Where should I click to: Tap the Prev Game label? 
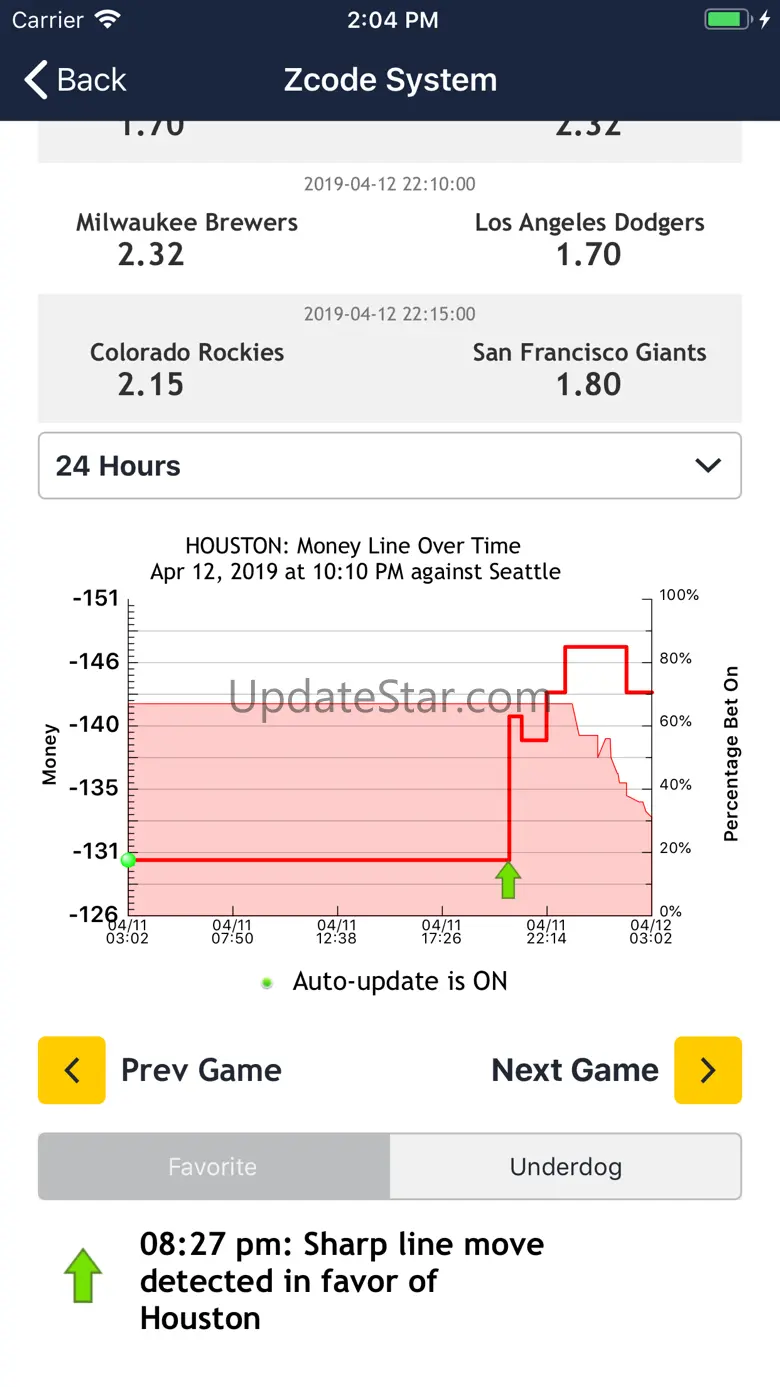pyautogui.click(x=201, y=1070)
